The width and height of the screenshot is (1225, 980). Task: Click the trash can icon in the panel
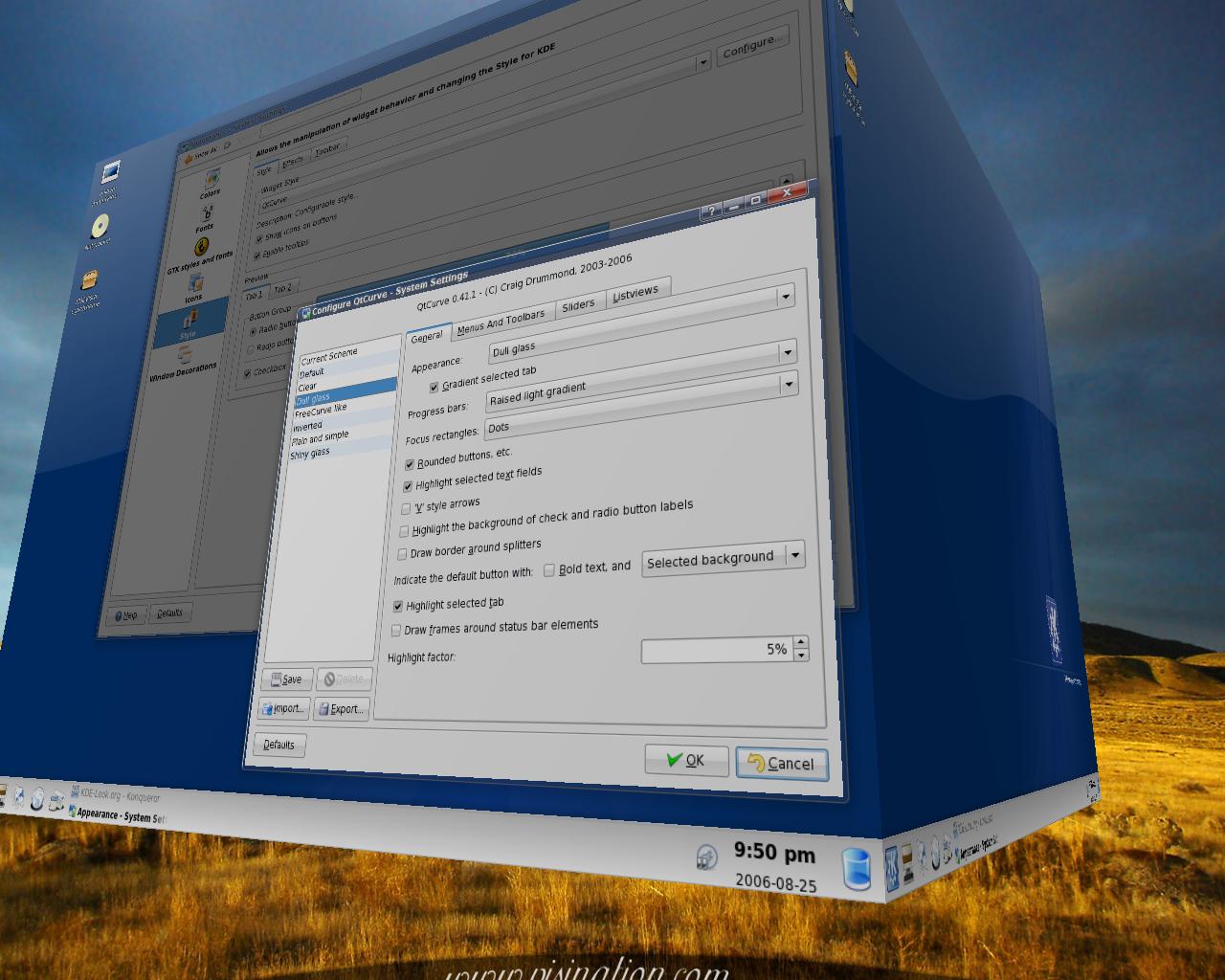(x=857, y=869)
